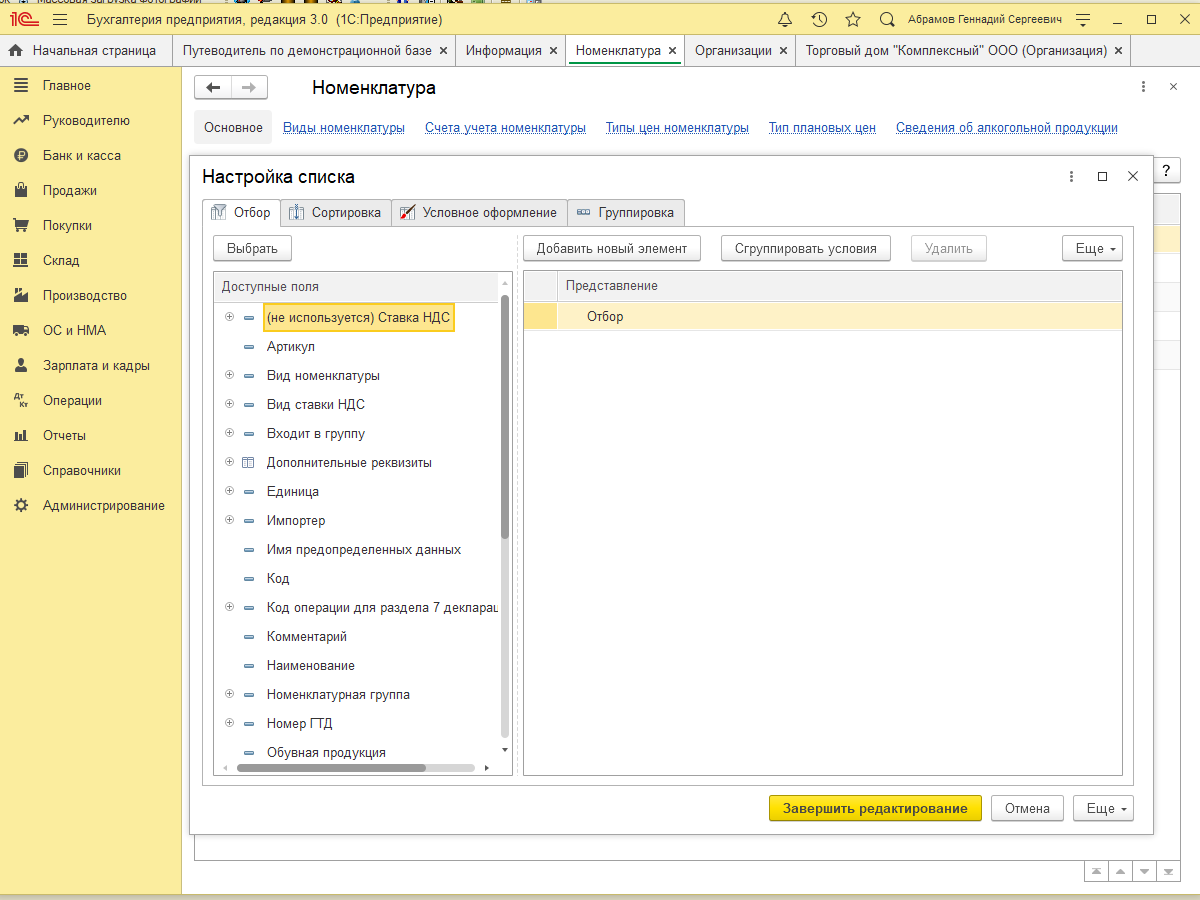Expand the Вид номенклатуры field

tap(229, 376)
